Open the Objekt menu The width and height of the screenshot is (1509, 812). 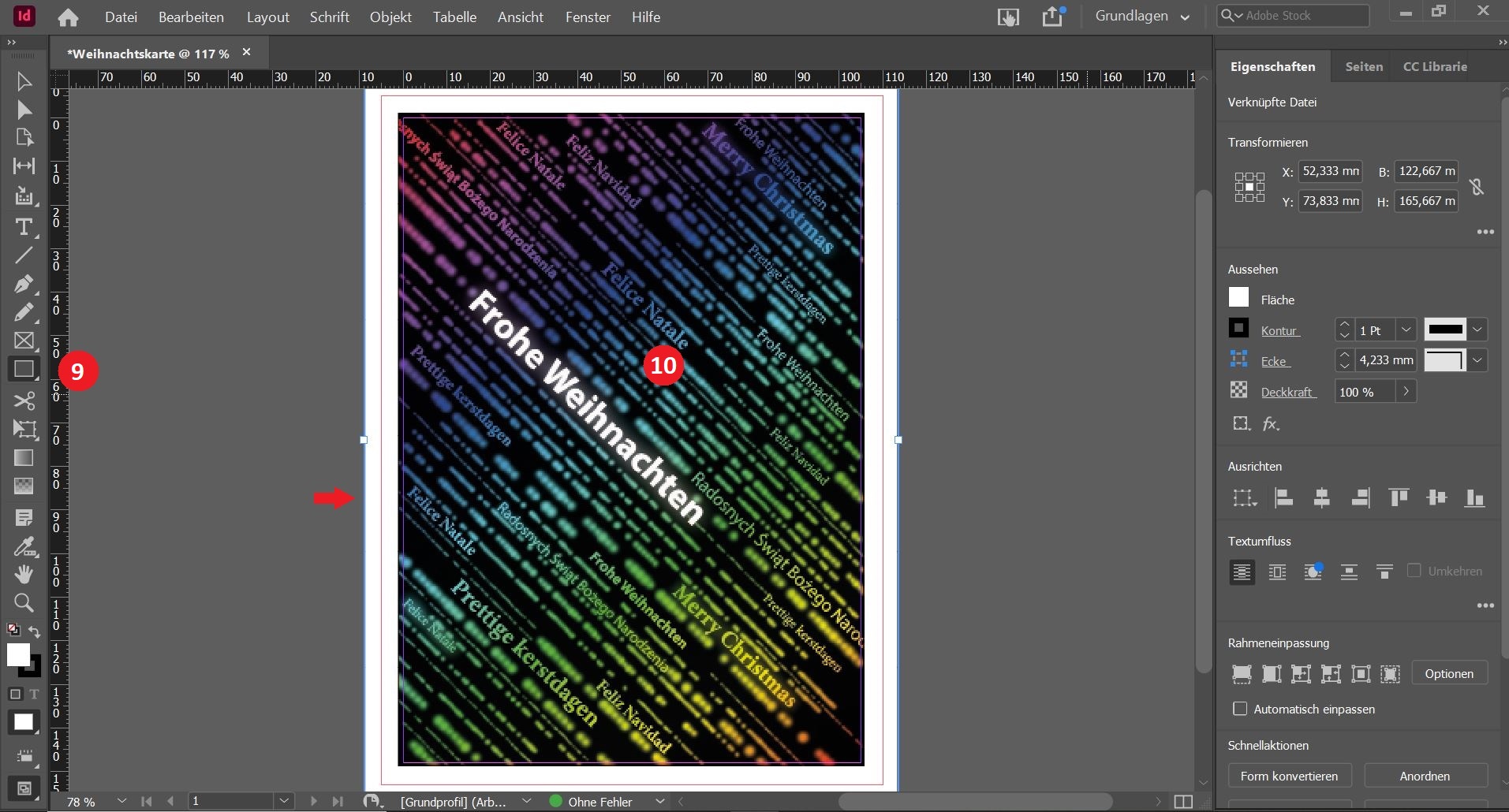(x=390, y=17)
